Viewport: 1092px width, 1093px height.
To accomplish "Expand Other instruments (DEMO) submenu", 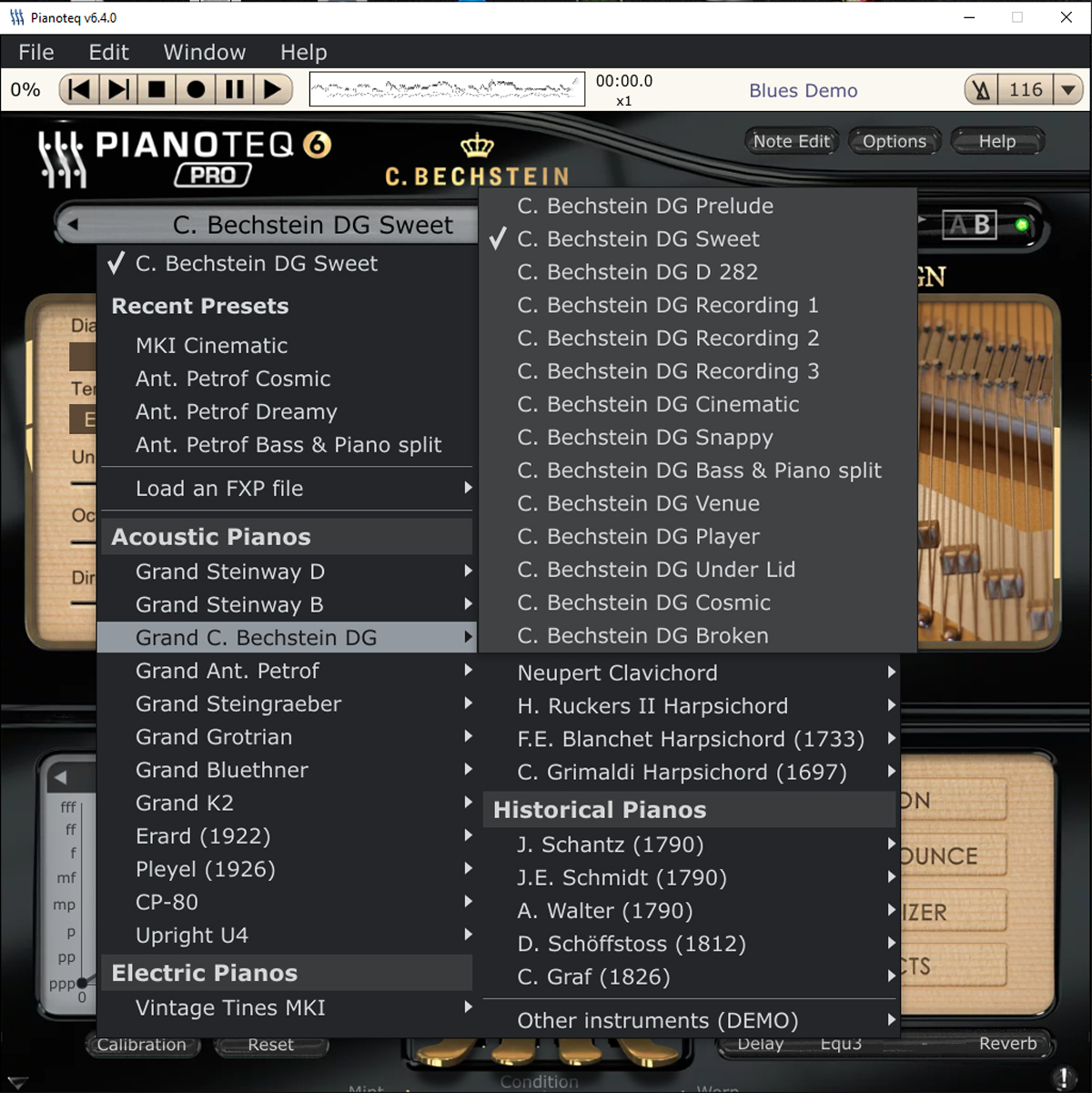I will (691, 1021).
